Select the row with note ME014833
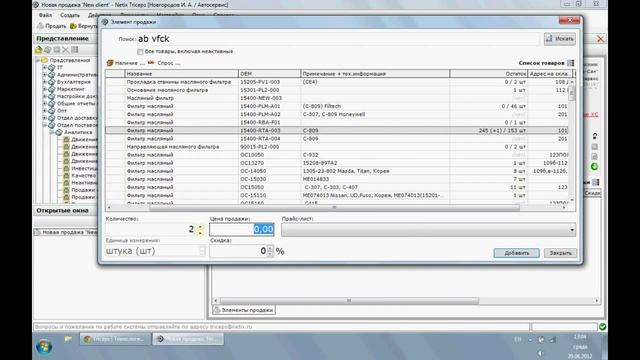Image resolution: width=640 pixels, height=360 pixels. (337, 179)
